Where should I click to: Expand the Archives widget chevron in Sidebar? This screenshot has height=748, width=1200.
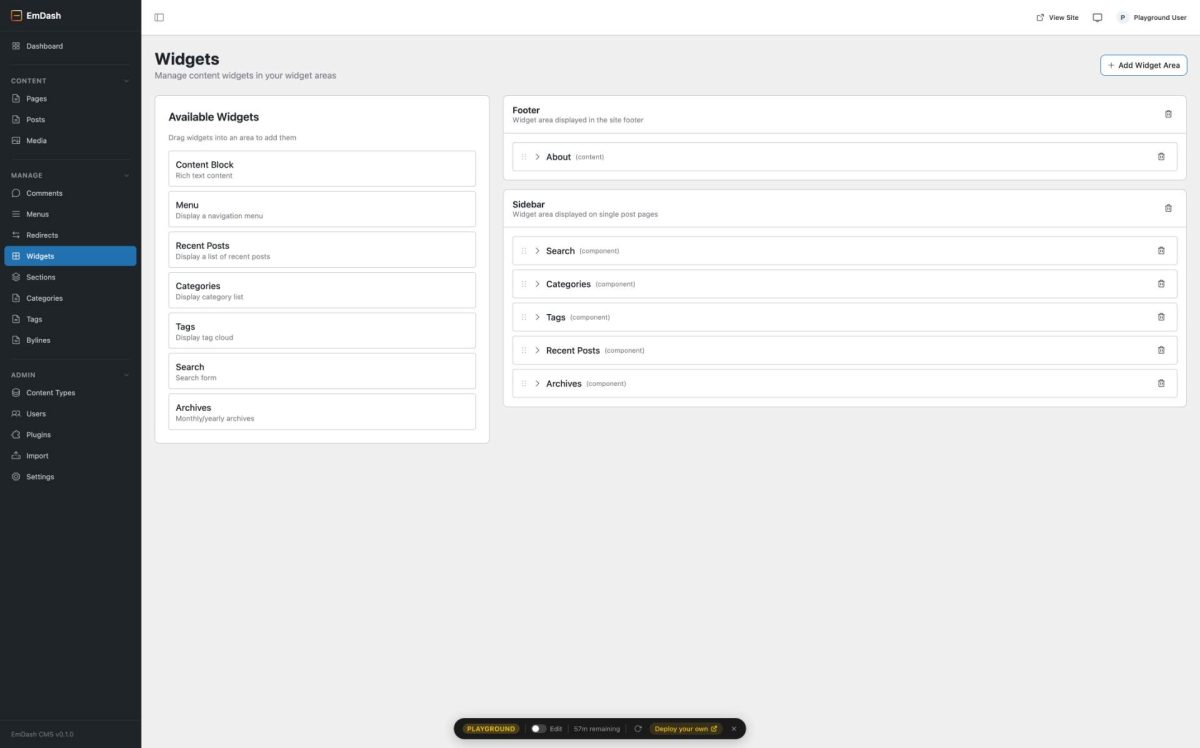point(537,383)
